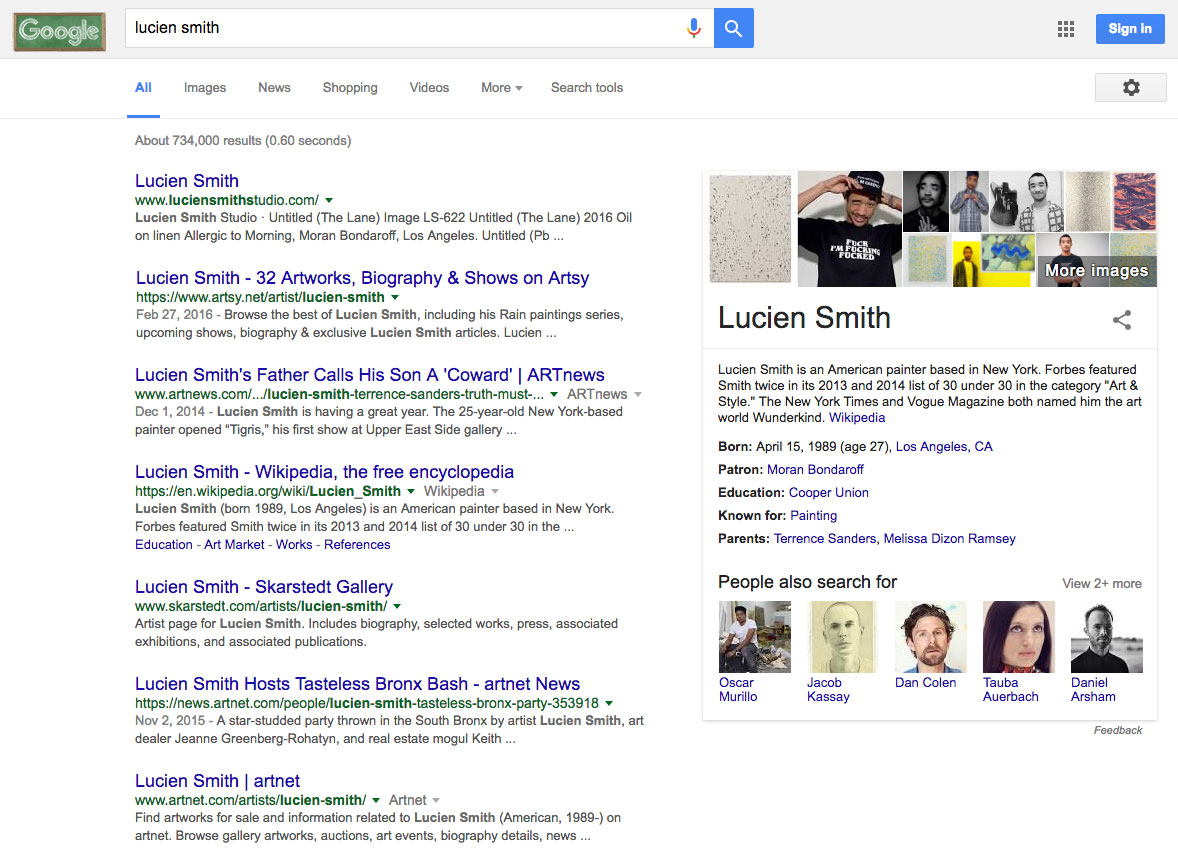The image size is (1178, 859).
Task: Click More images in knowledge panel
Action: [x=1096, y=271]
